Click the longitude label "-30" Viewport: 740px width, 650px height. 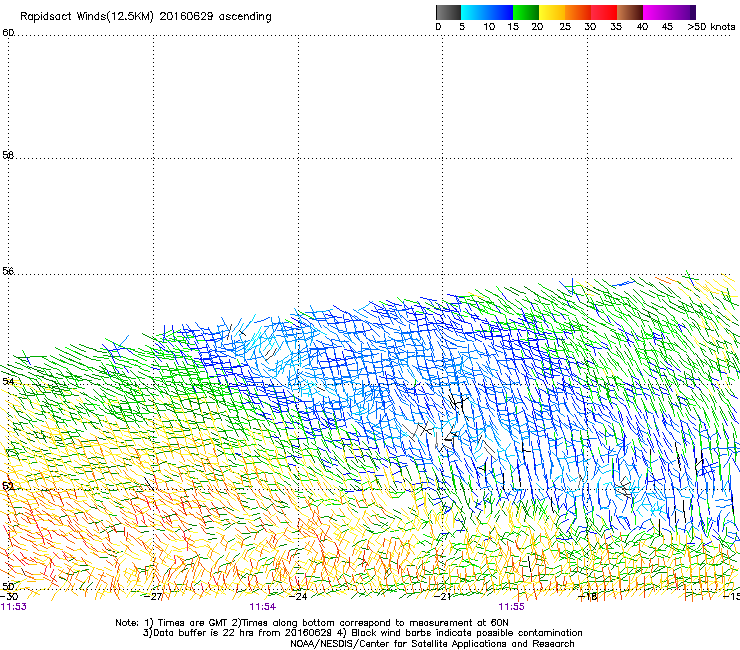click(x=9, y=597)
